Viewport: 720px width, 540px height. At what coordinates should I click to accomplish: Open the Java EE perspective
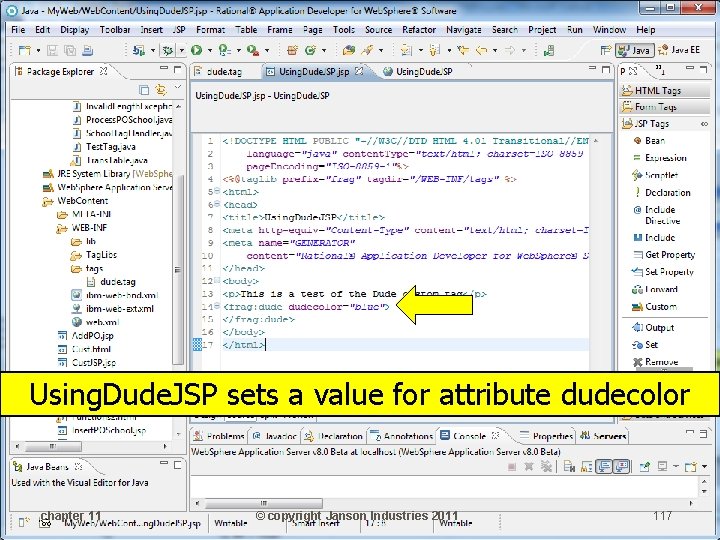[679, 50]
